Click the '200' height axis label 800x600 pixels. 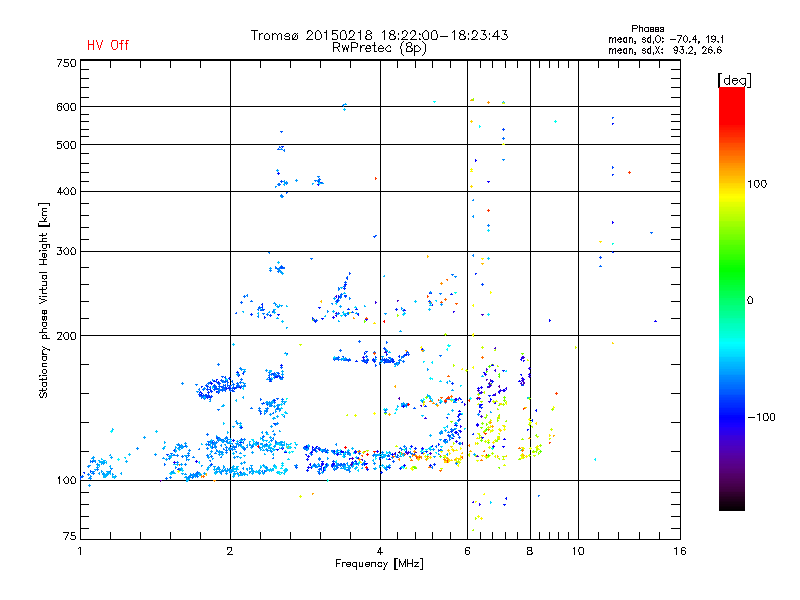pos(66,336)
